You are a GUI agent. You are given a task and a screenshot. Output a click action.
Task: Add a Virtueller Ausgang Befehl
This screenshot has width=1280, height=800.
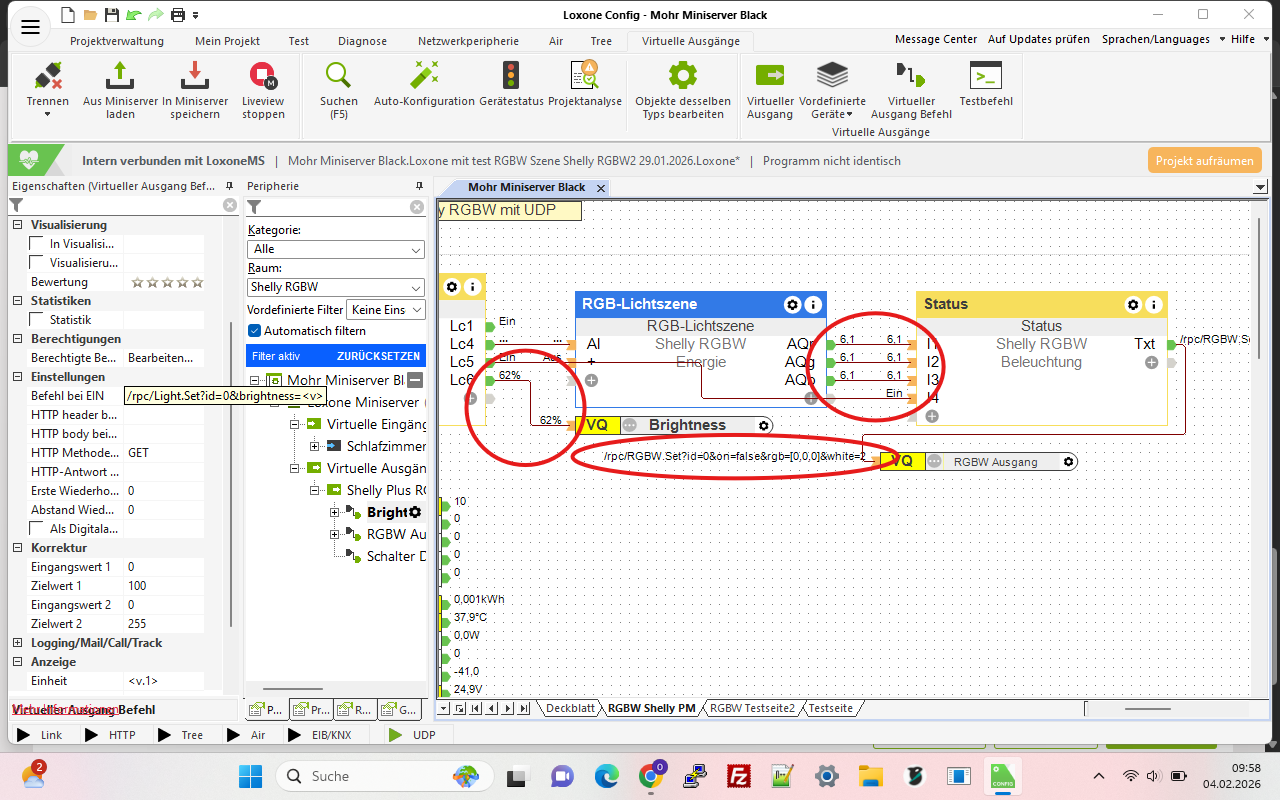(911, 89)
